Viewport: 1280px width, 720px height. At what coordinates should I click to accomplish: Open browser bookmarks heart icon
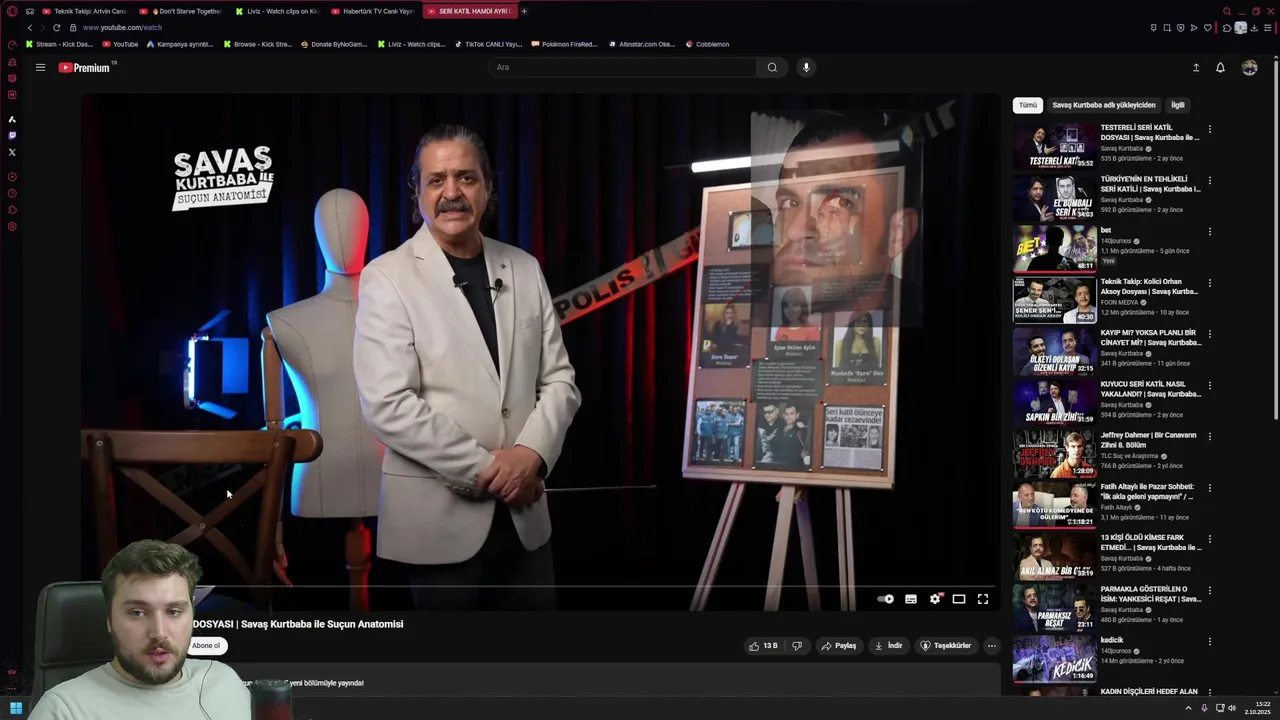[1207, 28]
